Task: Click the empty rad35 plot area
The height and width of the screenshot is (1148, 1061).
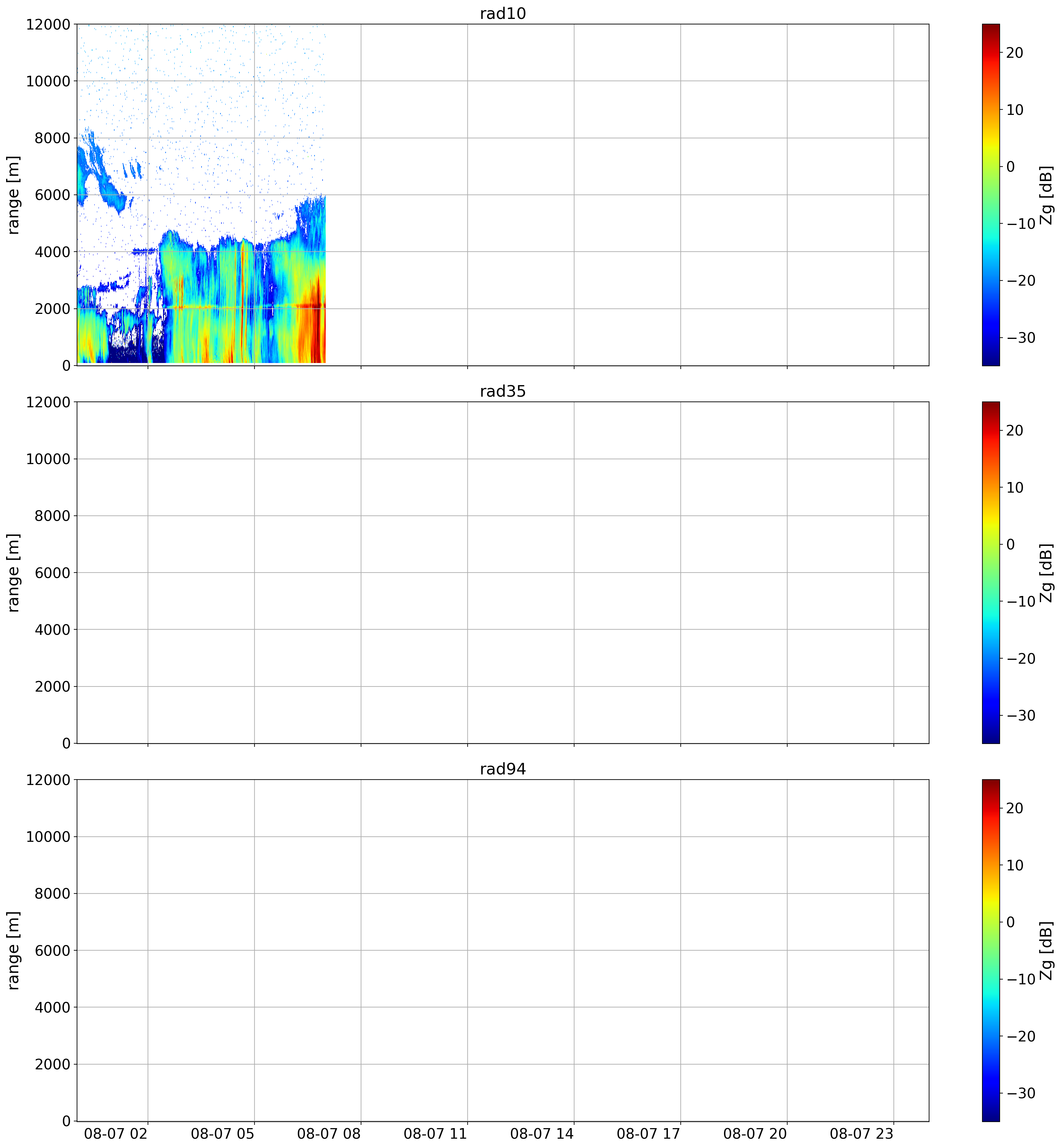Action: 502,572
